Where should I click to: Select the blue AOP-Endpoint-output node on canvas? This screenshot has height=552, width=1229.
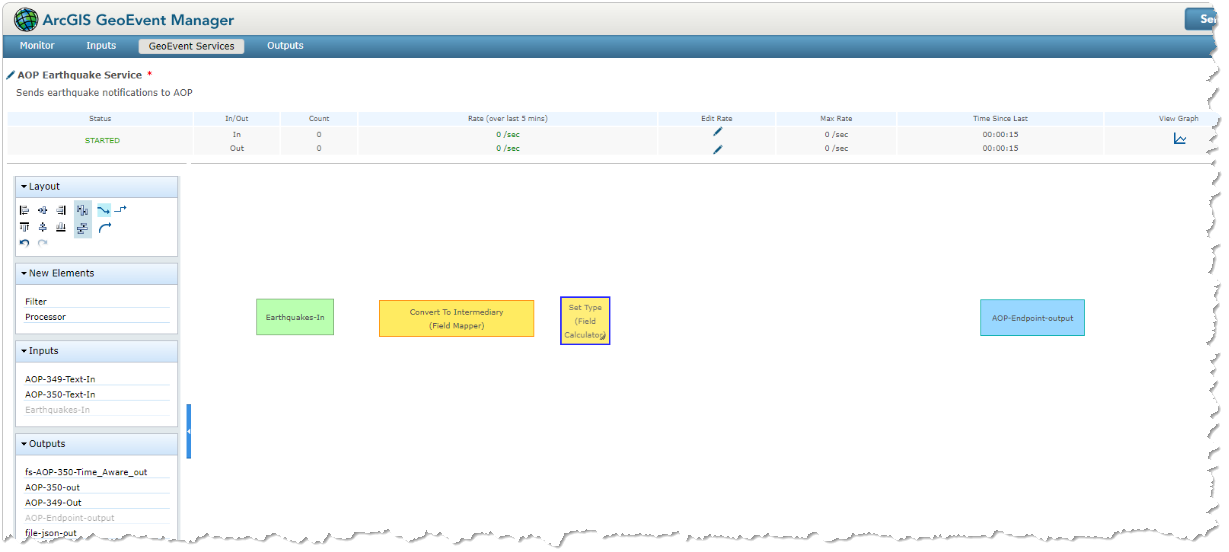coord(1032,318)
